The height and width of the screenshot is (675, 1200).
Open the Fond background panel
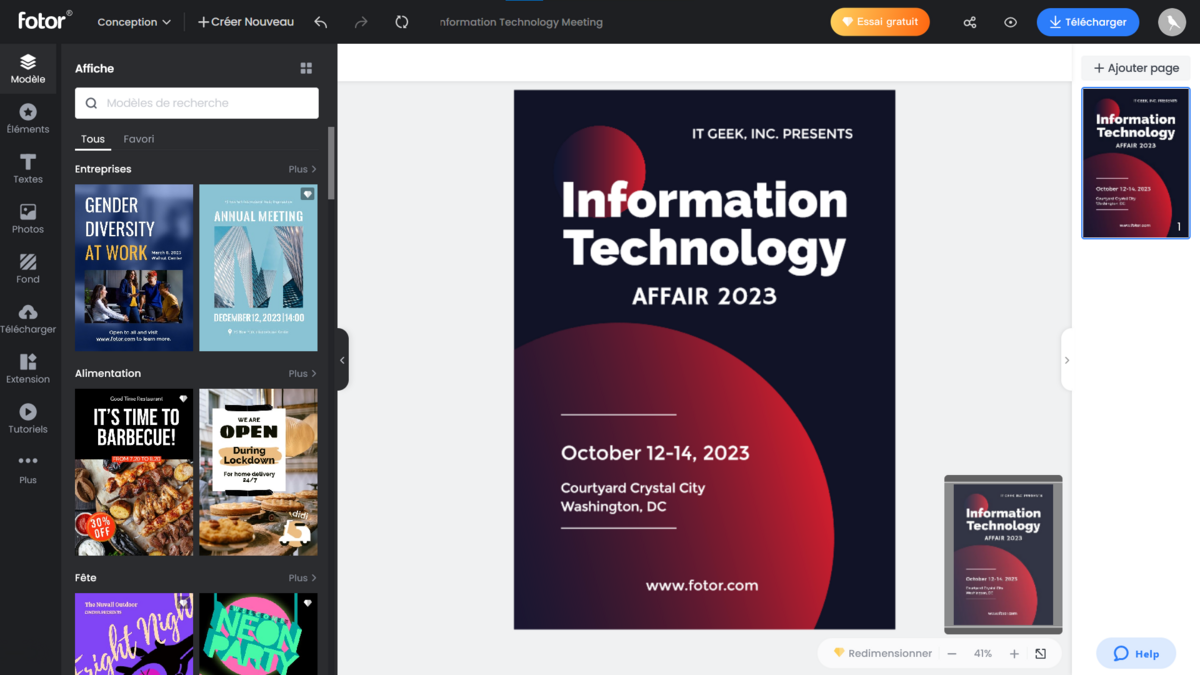28,269
